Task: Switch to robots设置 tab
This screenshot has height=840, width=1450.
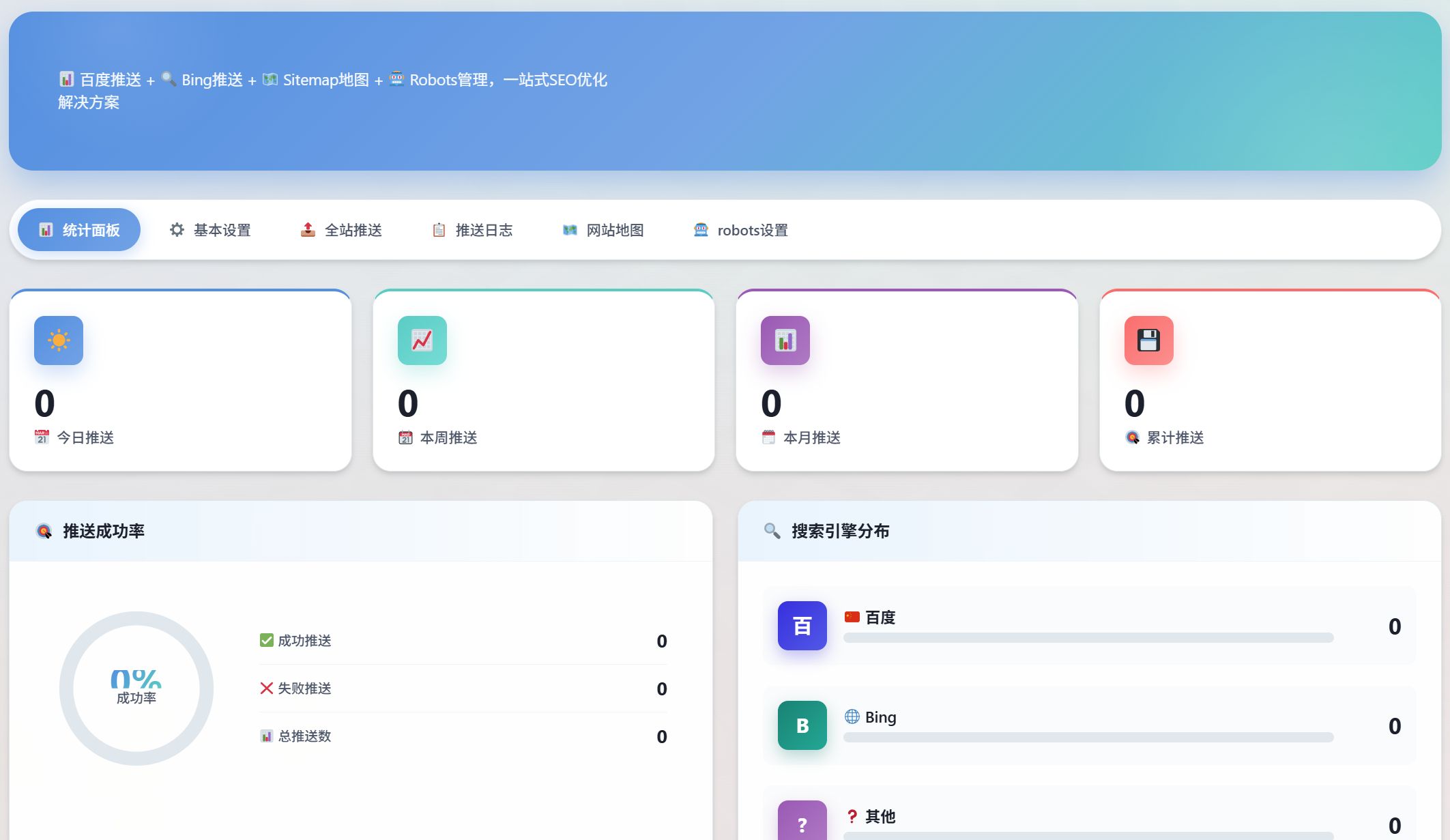Action: tap(740, 230)
